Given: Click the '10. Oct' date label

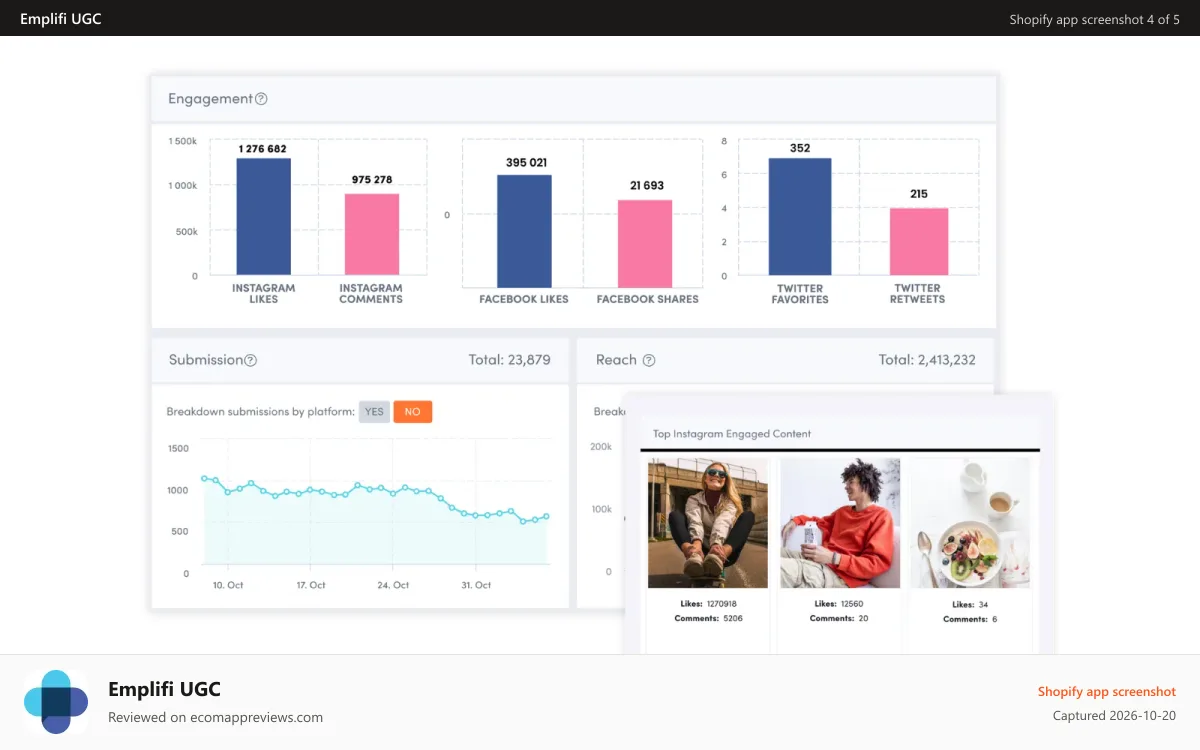Looking at the screenshot, I should [229, 585].
